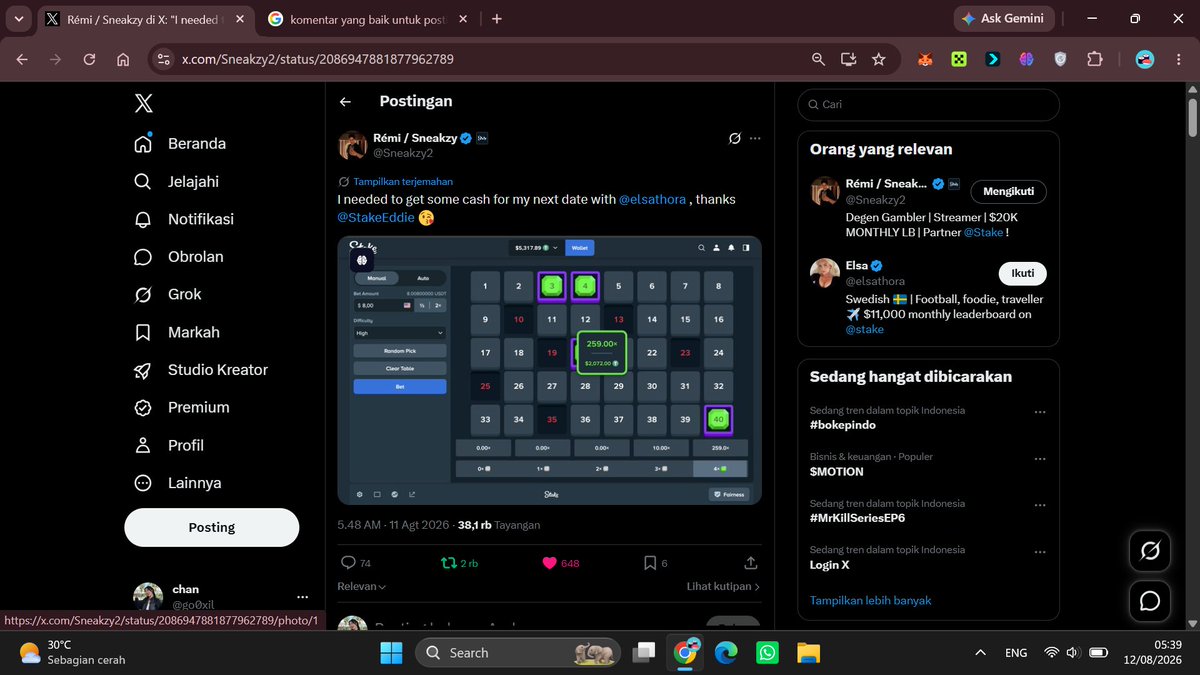Click Tampilkan terjemahan link
The width and height of the screenshot is (1200, 675).
tap(403, 182)
